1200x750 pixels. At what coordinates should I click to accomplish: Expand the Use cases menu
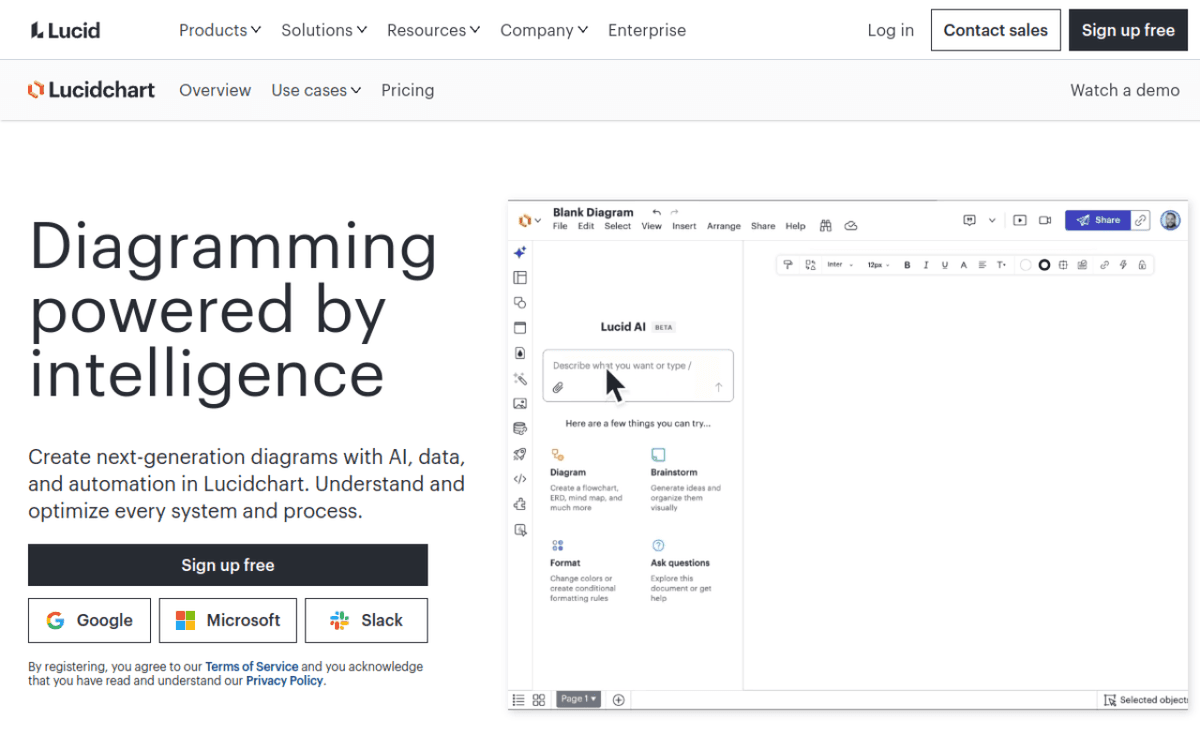pyautogui.click(x=316, y=90)
